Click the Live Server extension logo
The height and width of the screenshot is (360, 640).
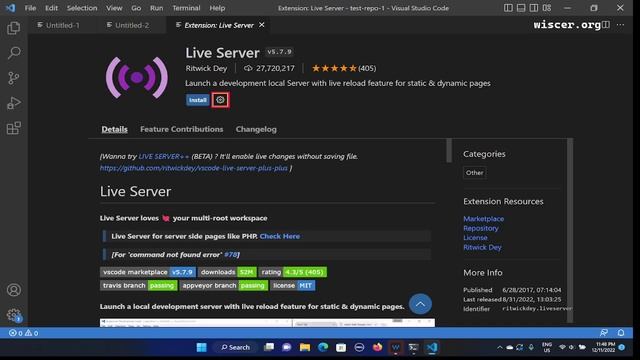(137, 78)
